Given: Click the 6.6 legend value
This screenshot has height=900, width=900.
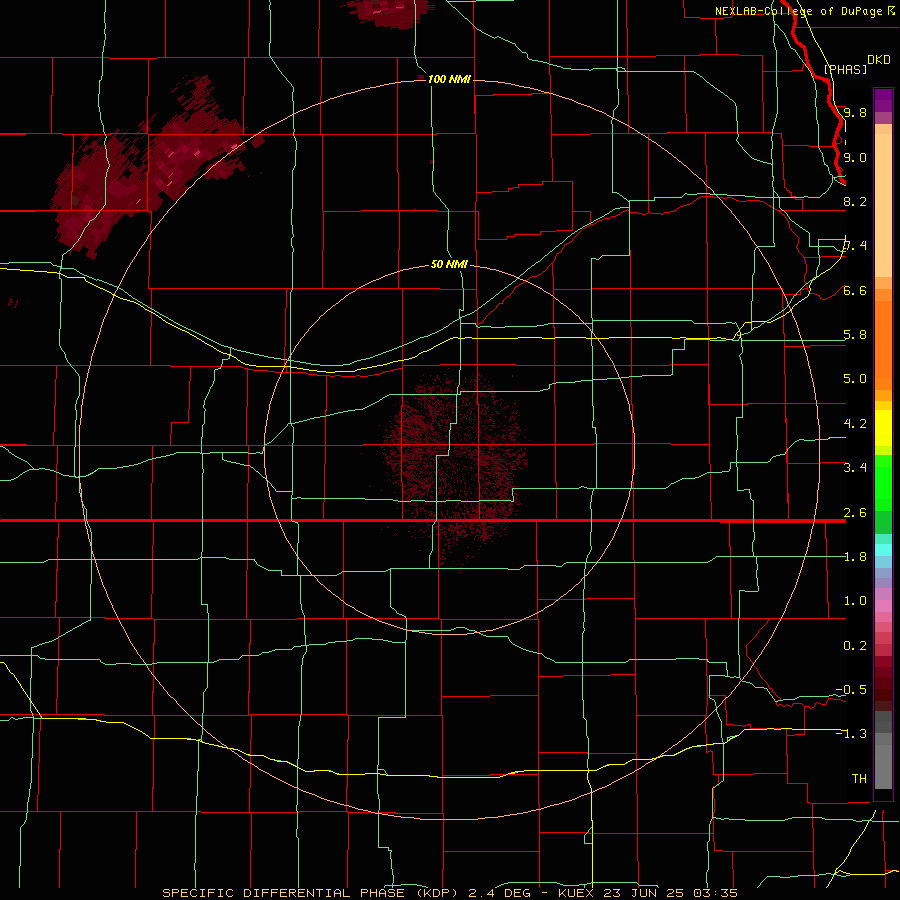Looking at the screenshot, I should point(855,290).
